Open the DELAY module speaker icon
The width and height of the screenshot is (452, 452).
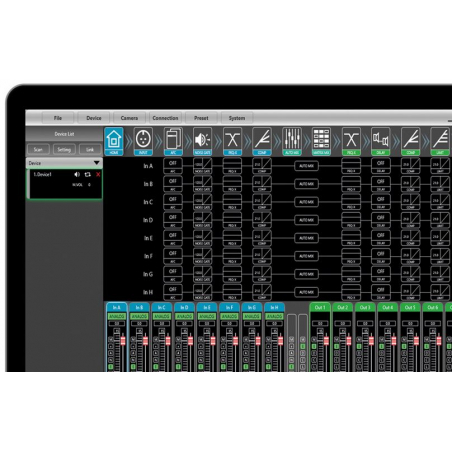(381, 141)
